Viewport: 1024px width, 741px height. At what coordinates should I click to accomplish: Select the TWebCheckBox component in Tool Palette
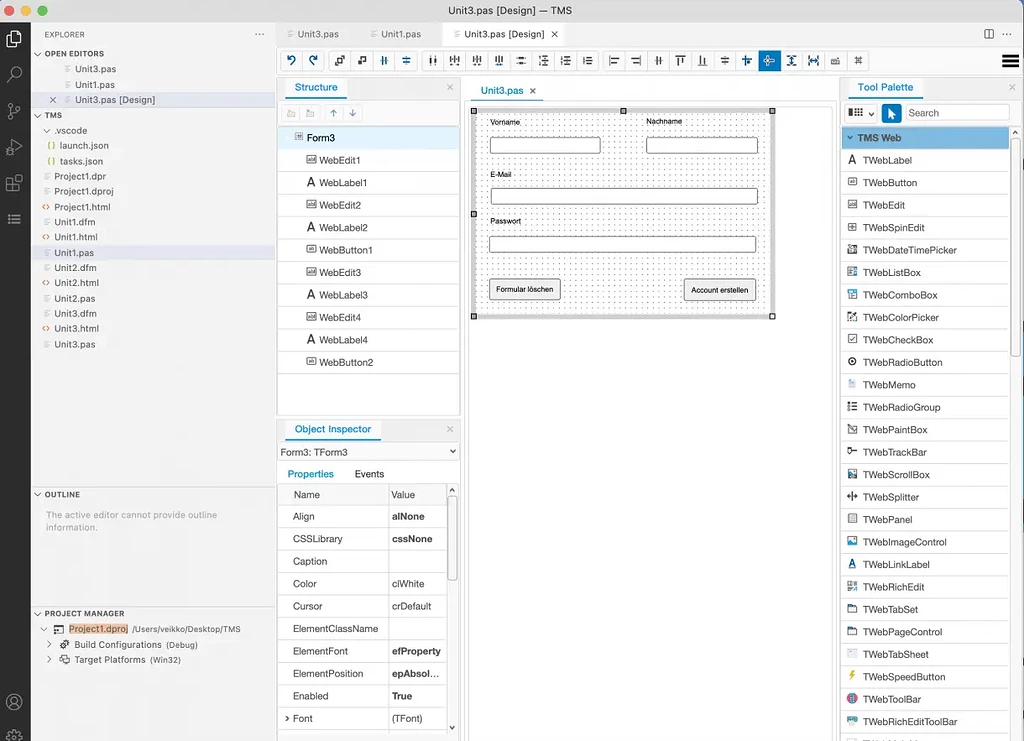(925, 339)
